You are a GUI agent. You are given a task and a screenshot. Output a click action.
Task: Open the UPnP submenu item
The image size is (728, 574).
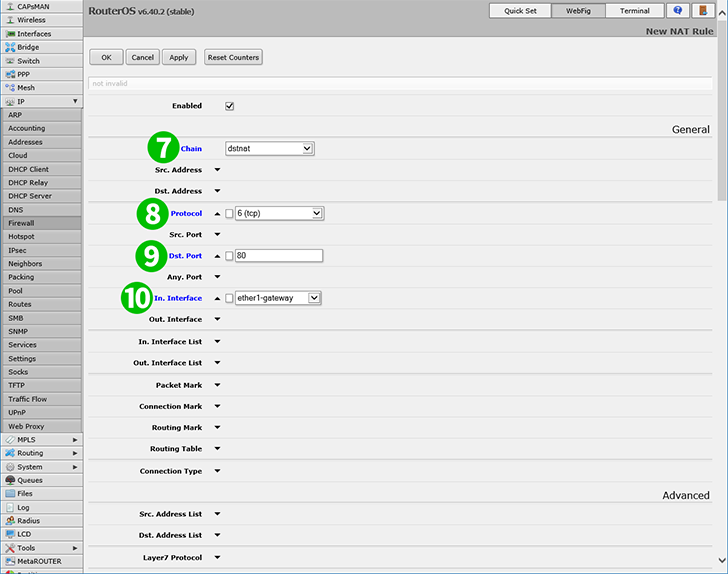(42, 412)
